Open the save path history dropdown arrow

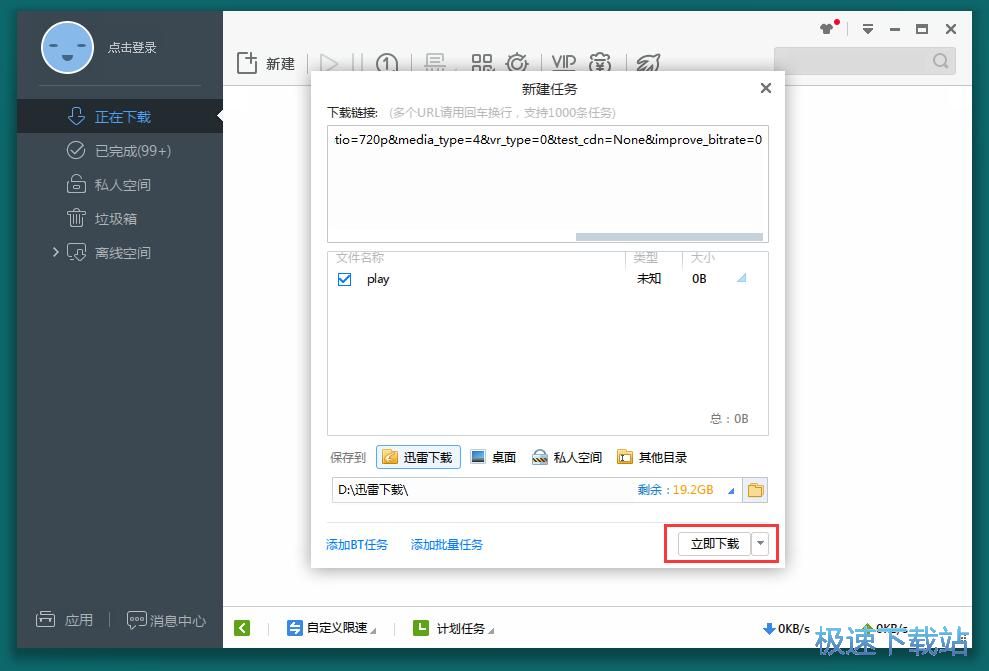click(731, 491)
